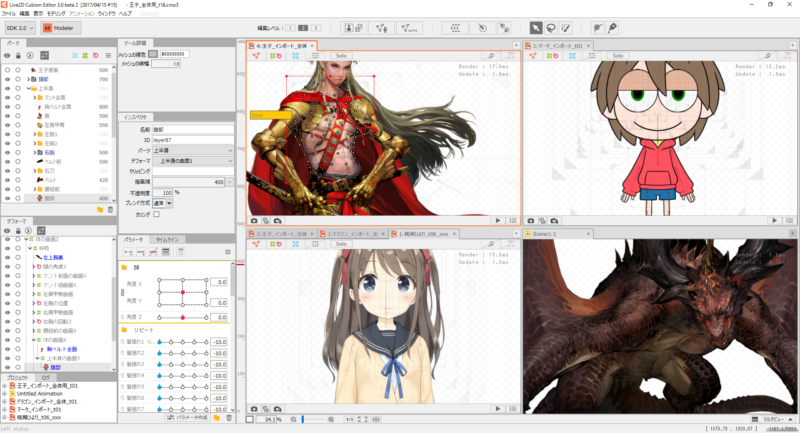
Task: Open the SDK 3.0 dropdown
Action: (20, 28)
